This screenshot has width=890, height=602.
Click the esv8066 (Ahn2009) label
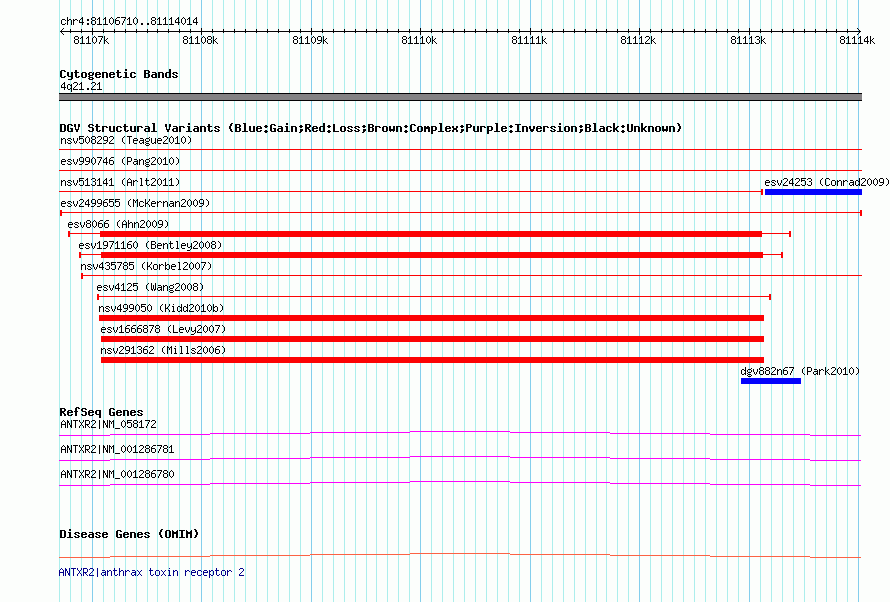tap(118, 224)
